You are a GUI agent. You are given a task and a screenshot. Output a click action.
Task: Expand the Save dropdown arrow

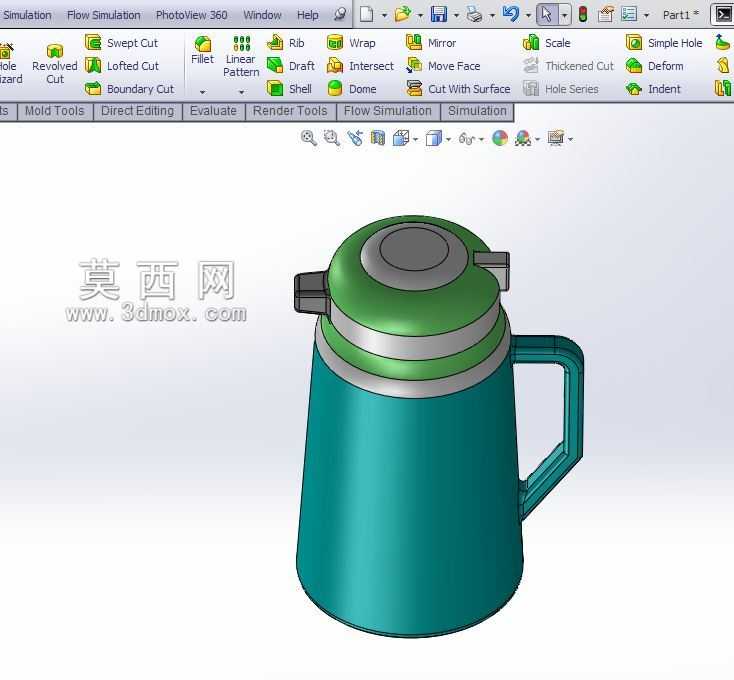point(456,15)
